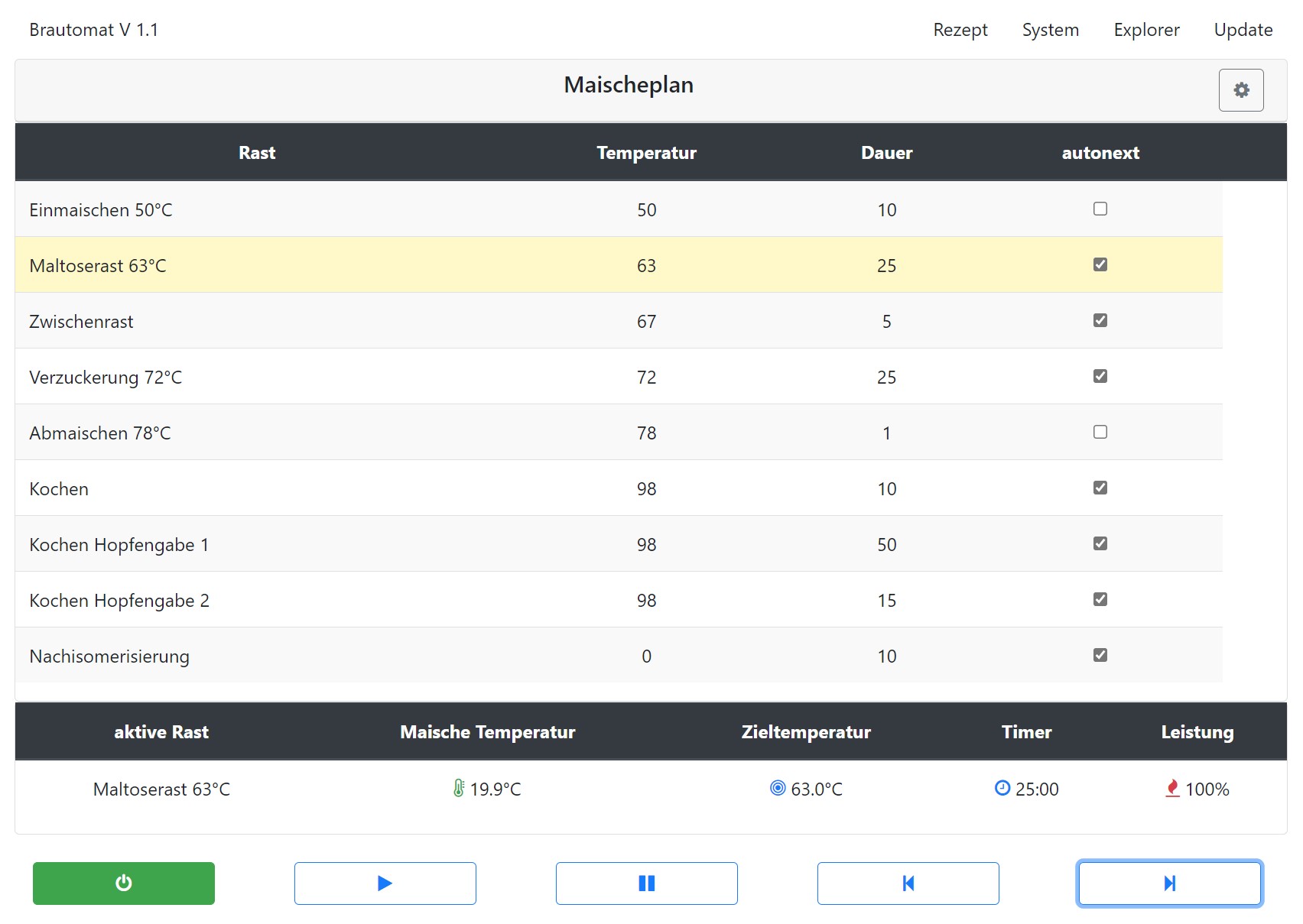Pause the mash process
Viewport: 1303px width, 924px height.
646,883
